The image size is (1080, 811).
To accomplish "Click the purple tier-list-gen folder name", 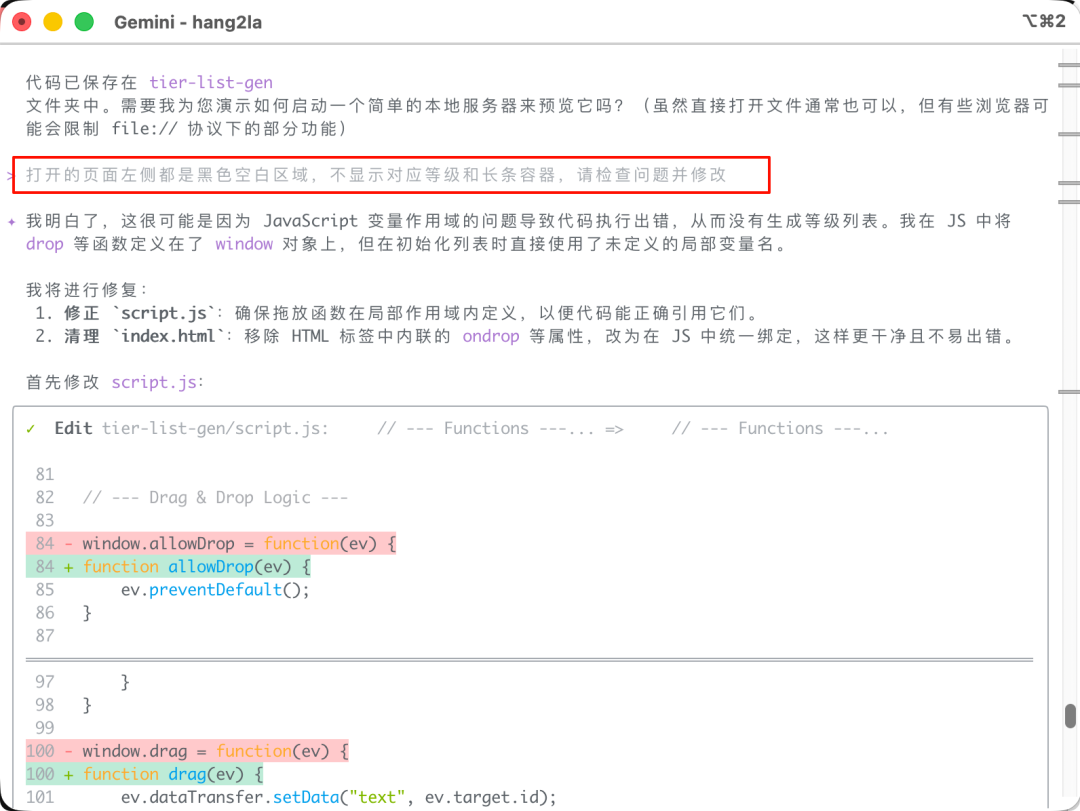I will (211, 83).
